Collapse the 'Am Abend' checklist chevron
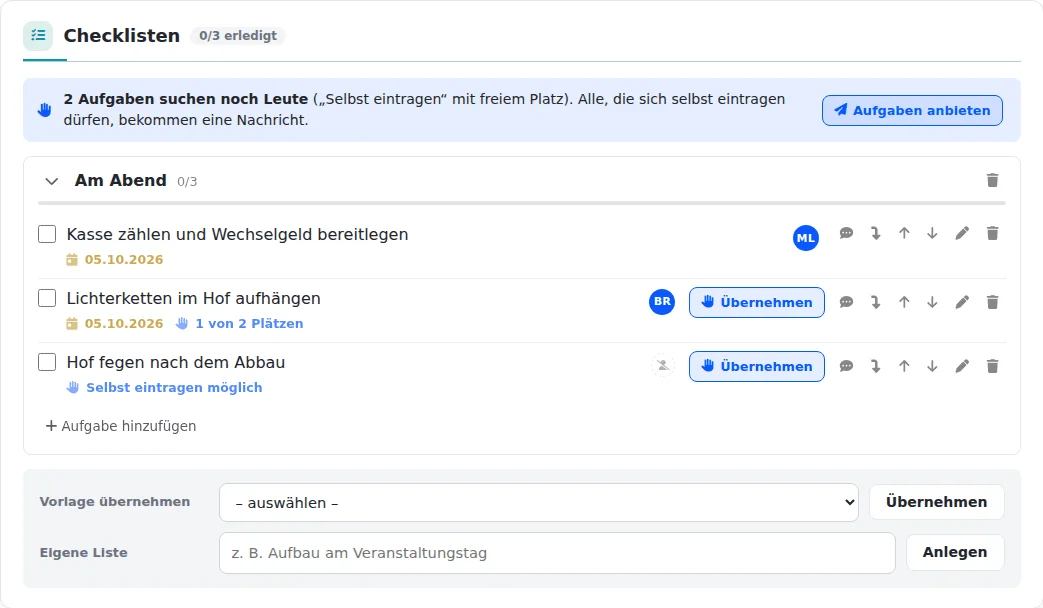 [x=51, y=181]
